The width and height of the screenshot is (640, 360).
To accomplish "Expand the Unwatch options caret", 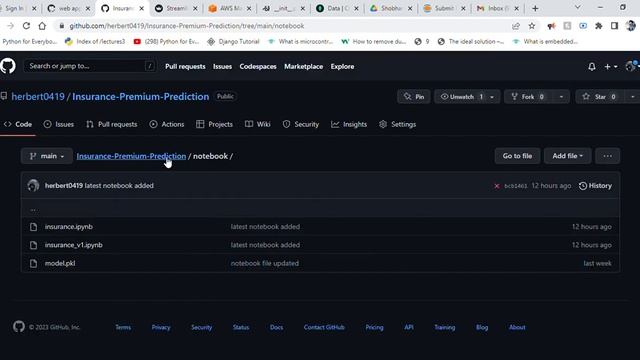I will click(x=492, y=97).
